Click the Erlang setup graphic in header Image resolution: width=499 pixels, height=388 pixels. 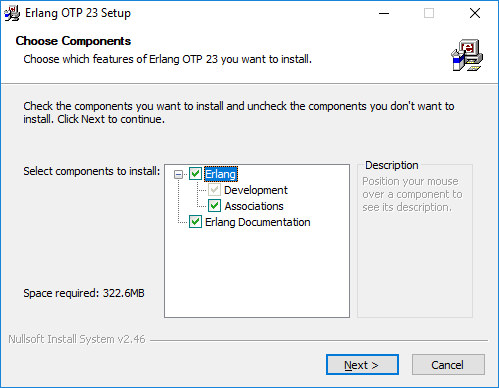tap(467, 55)
